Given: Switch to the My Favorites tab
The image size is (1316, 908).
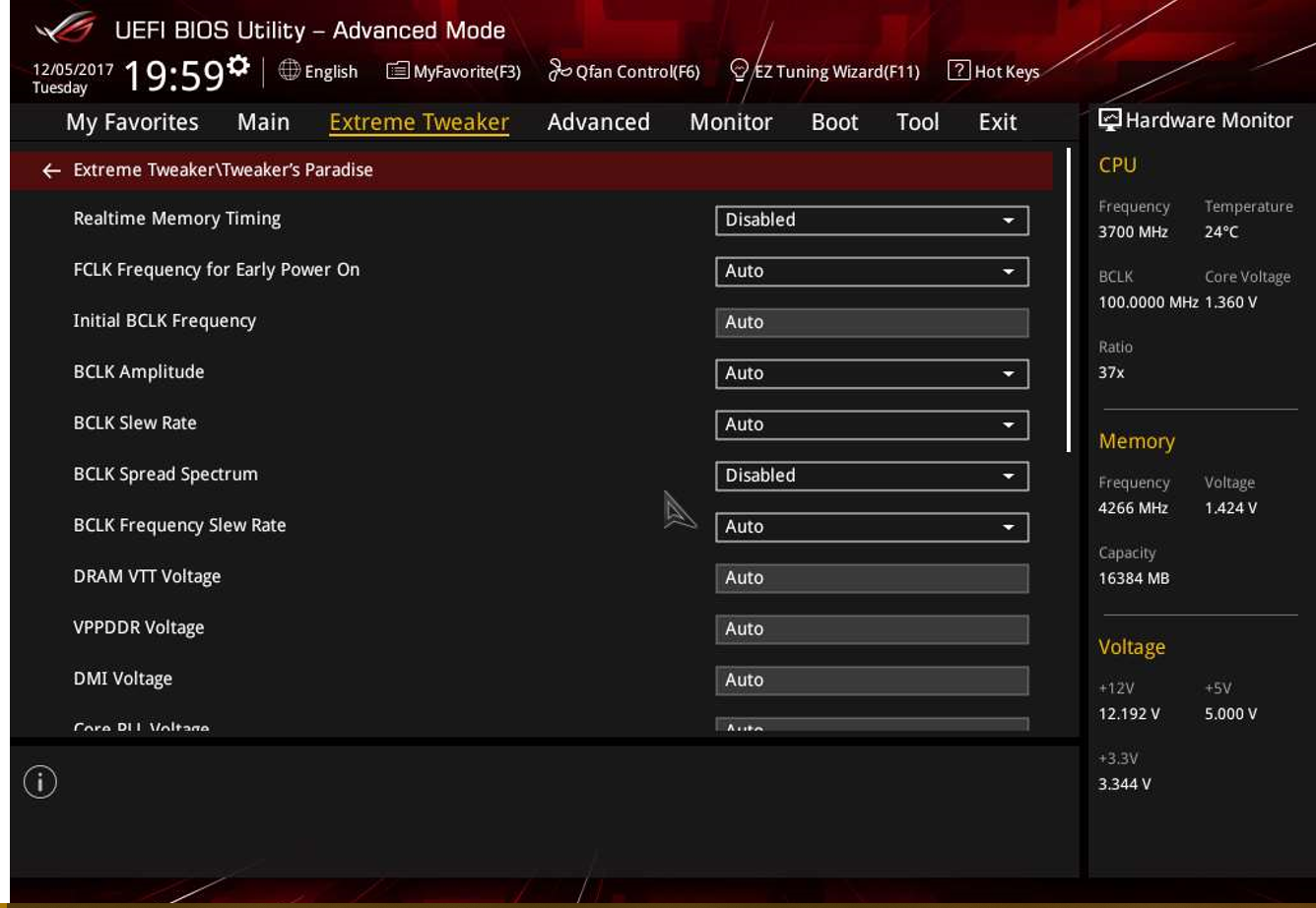Looking at the screenshot, I should coord(132,122).
